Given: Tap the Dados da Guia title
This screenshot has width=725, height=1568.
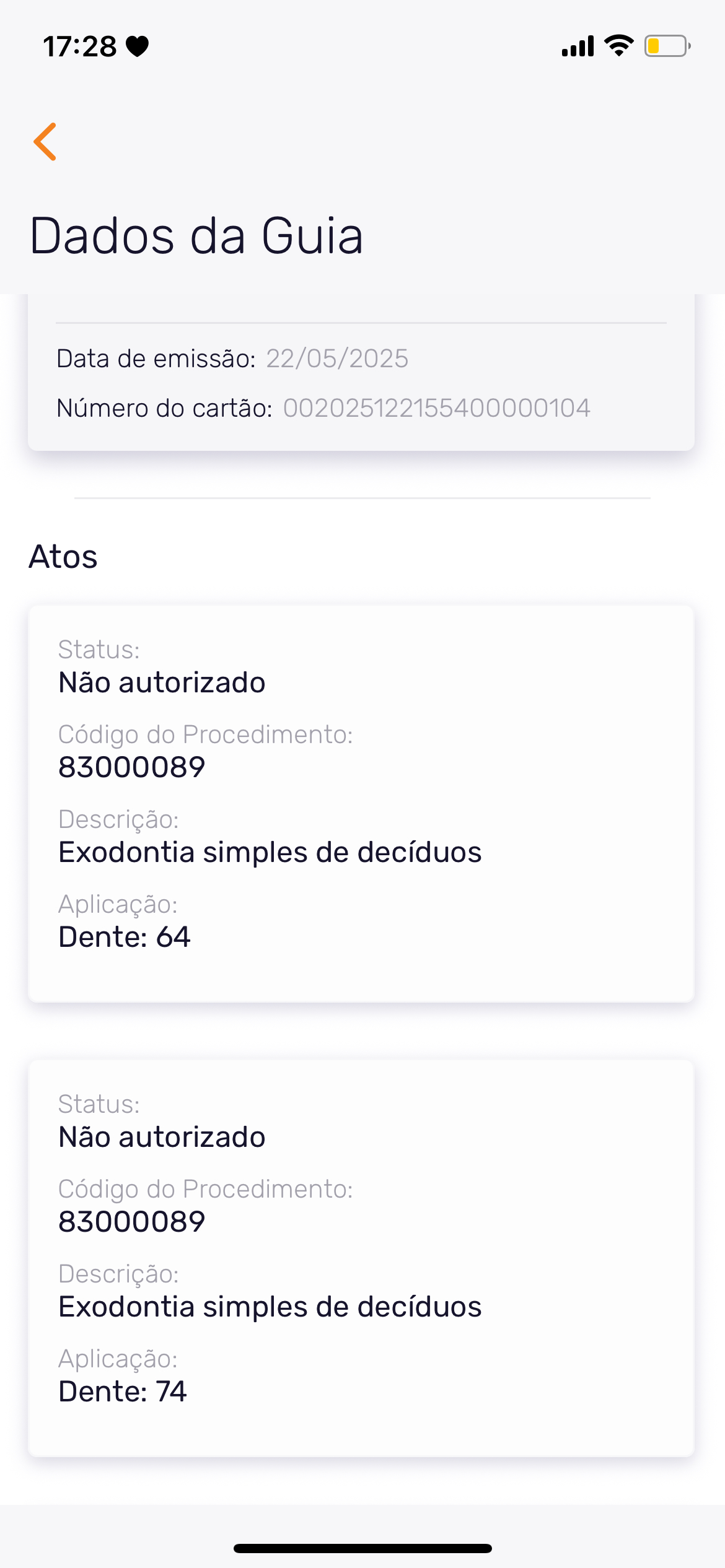Looking at the screenshot, I should (196, 236).
